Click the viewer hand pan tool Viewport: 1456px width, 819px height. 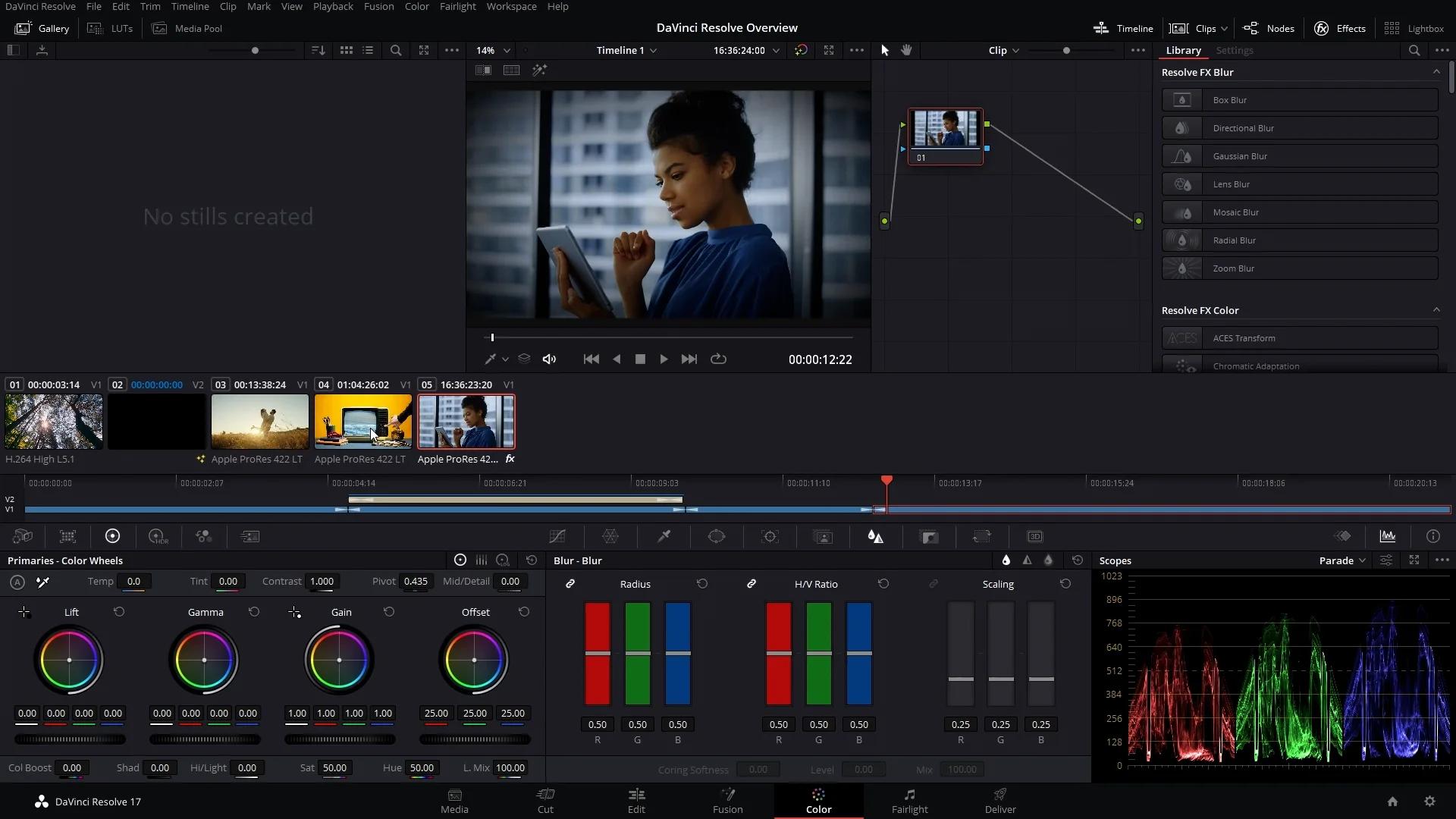coord(906,50)
